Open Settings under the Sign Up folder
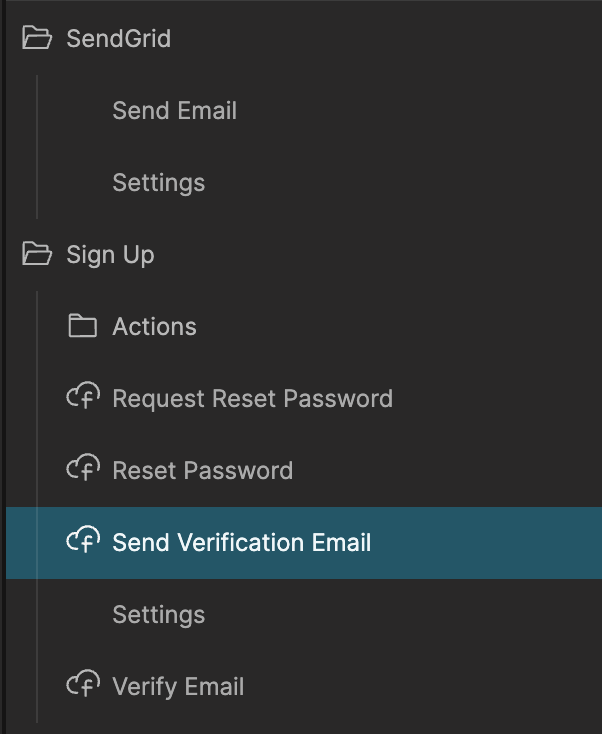The height and width of the screenshot is (734, 602). [158, 615]
